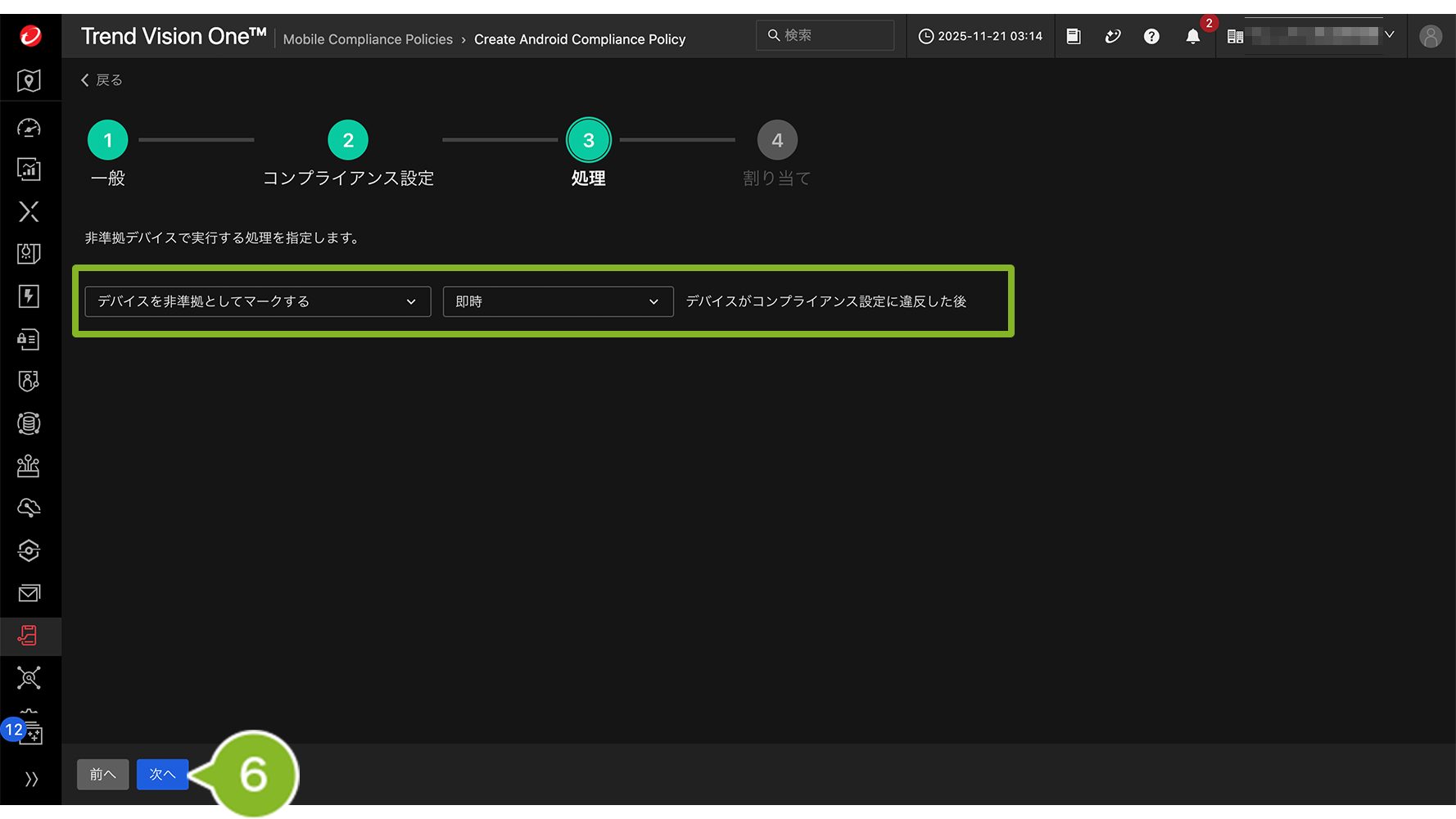Open the mobile security icon highlighted in sidebar

pyautogui.click(x=29, y=636)
